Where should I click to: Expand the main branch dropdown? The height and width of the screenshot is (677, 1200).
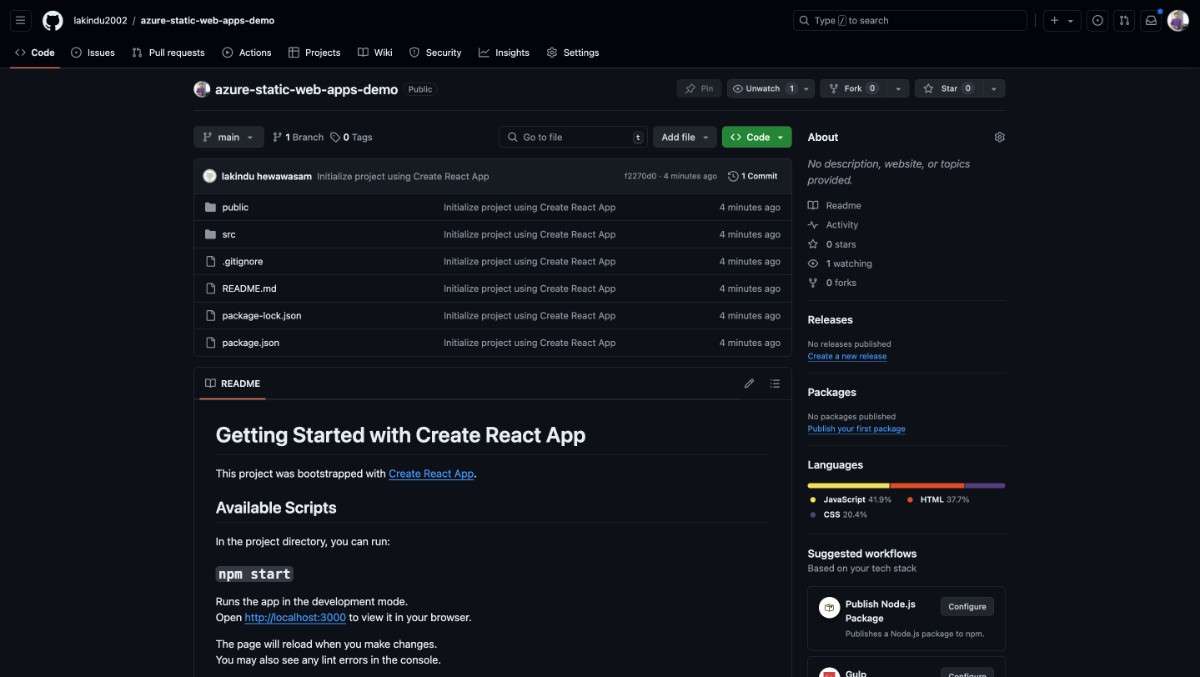[229, 137]
